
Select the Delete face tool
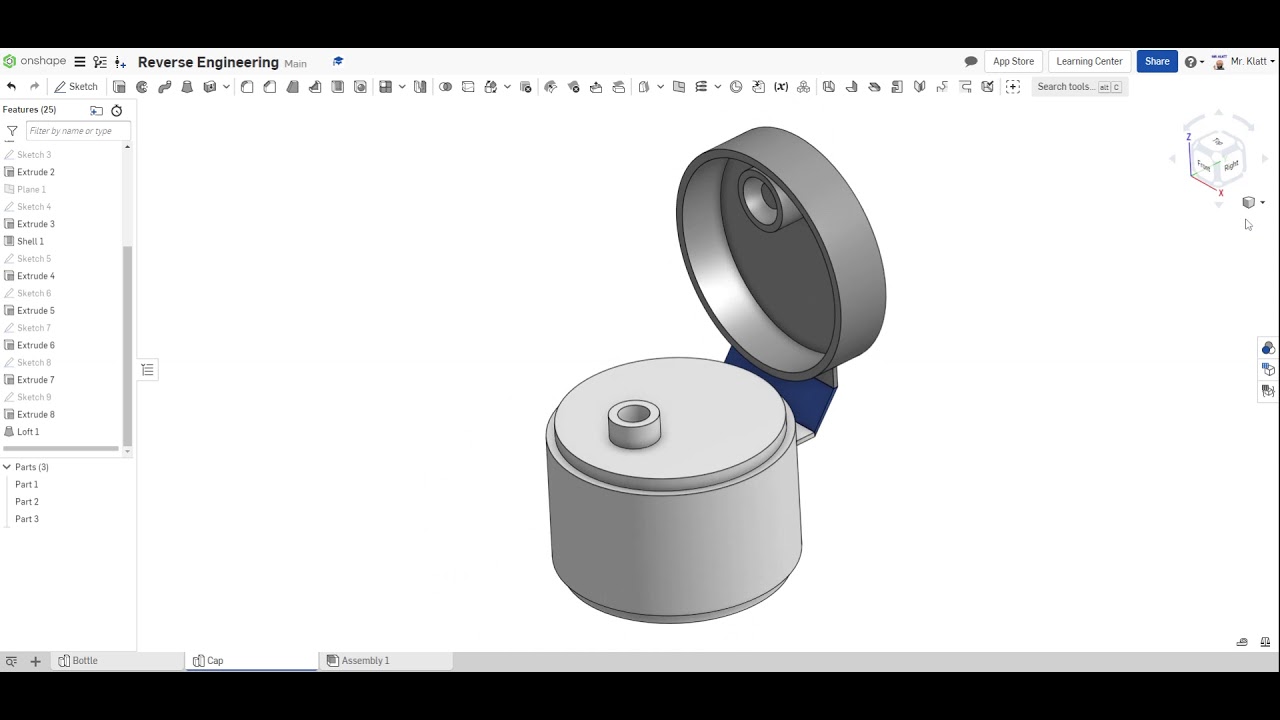[574, 87]
